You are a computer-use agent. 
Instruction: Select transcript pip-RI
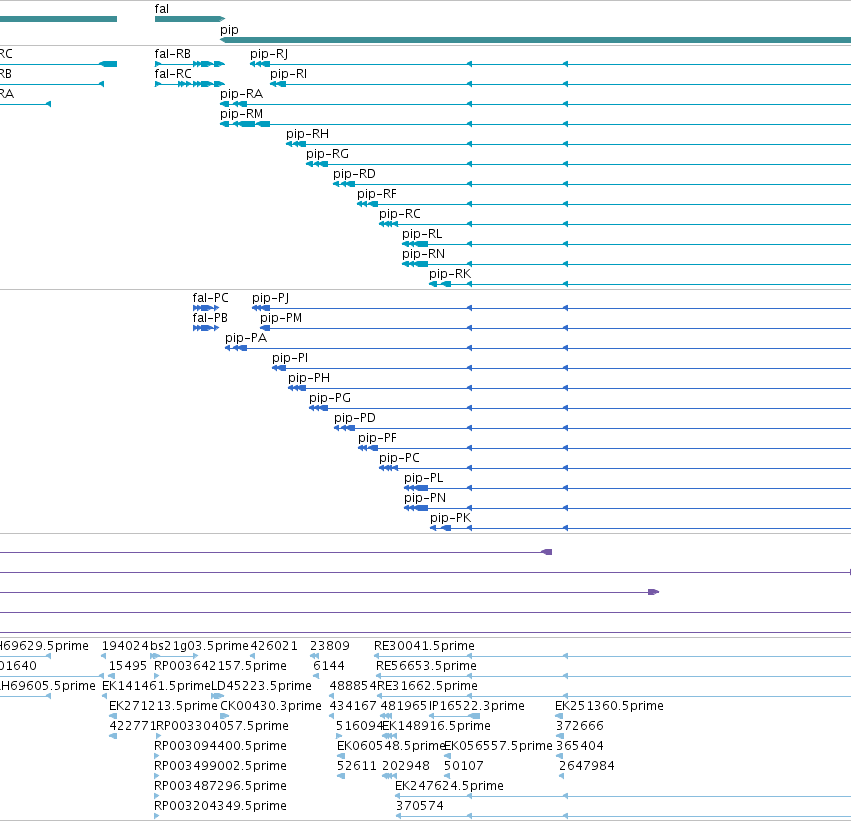pos(289,74)
